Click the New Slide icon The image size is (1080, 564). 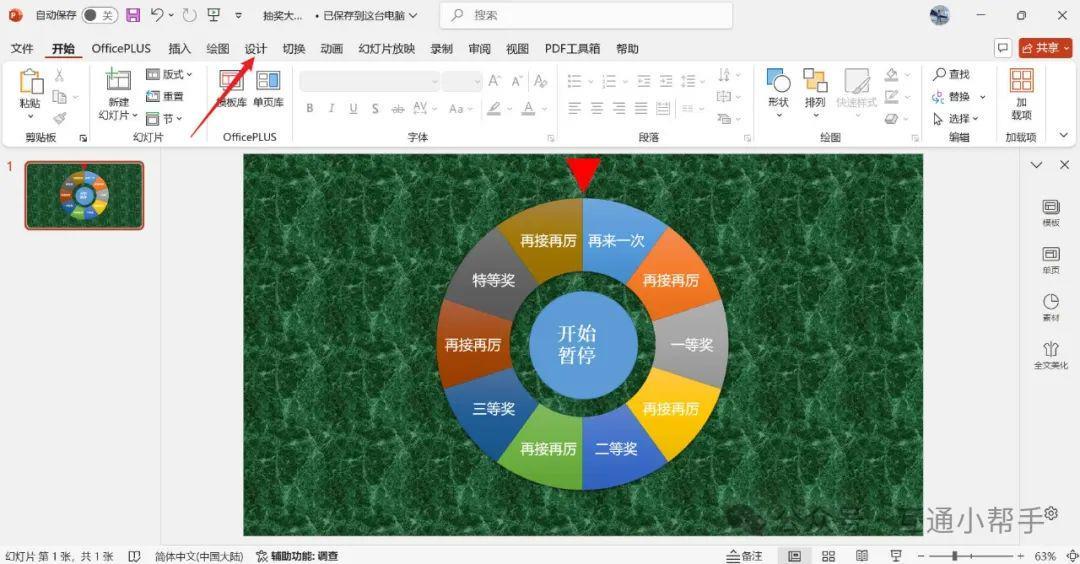[118, 81]
